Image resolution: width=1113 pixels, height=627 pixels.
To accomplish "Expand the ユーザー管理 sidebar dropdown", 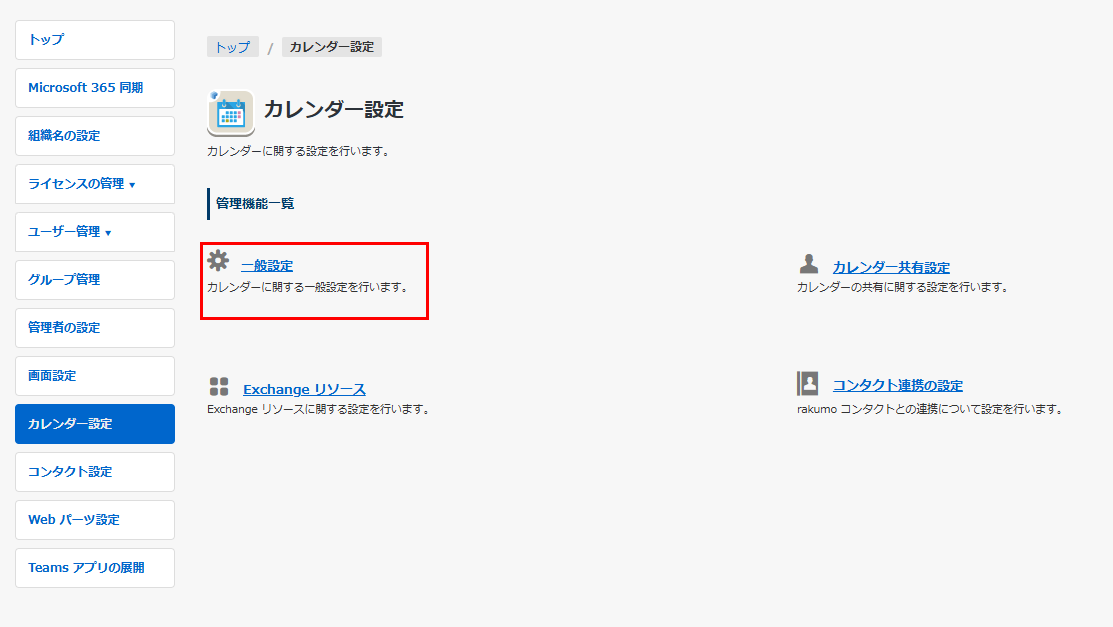I will click(x=95, y=232).
